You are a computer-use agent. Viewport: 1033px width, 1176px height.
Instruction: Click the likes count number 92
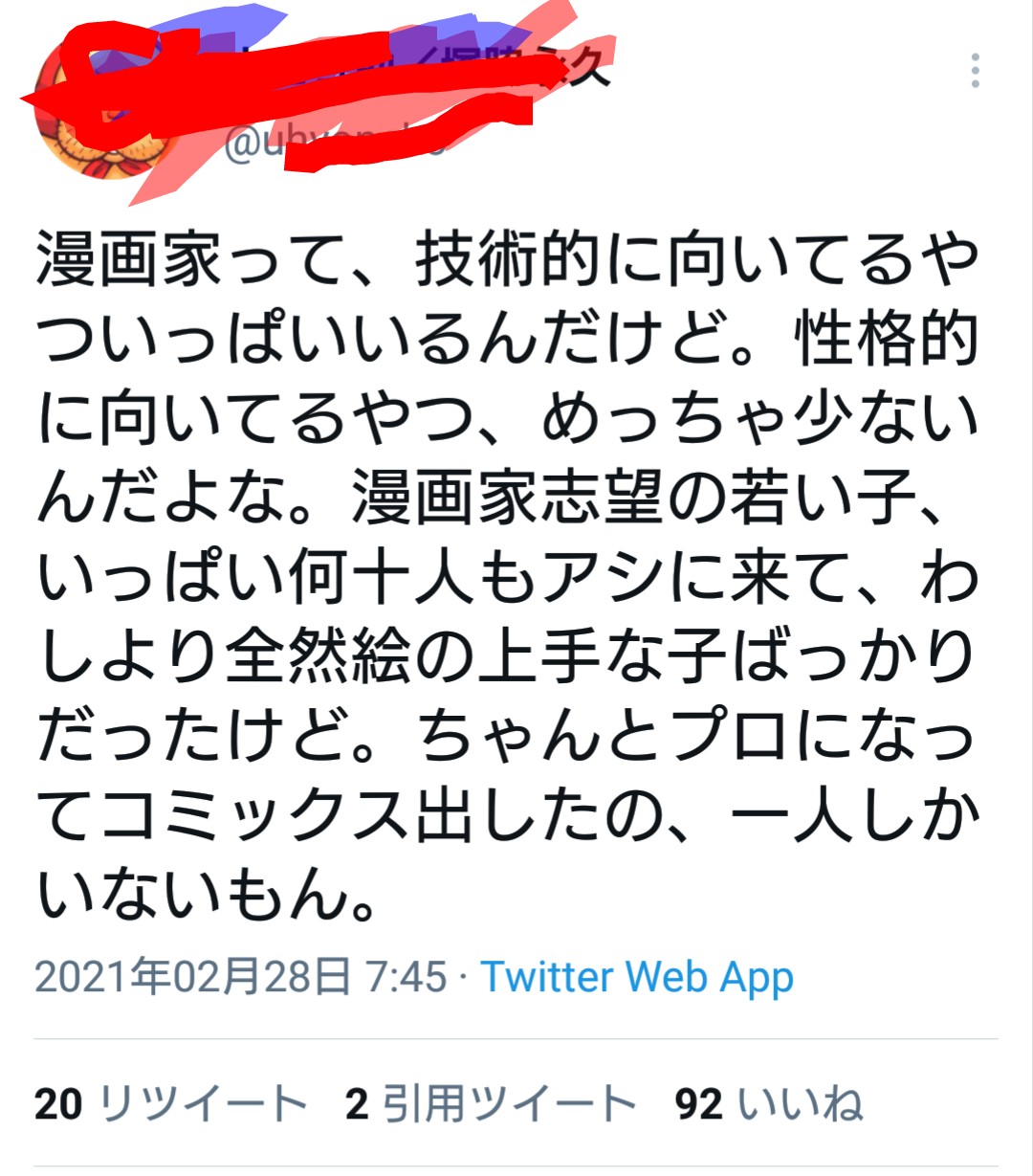click(698, 1103)
